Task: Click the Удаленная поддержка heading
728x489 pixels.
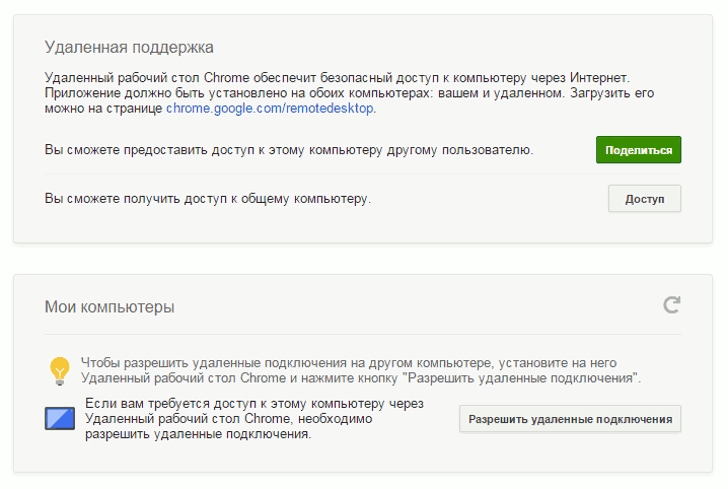Action: pos(130,47)
